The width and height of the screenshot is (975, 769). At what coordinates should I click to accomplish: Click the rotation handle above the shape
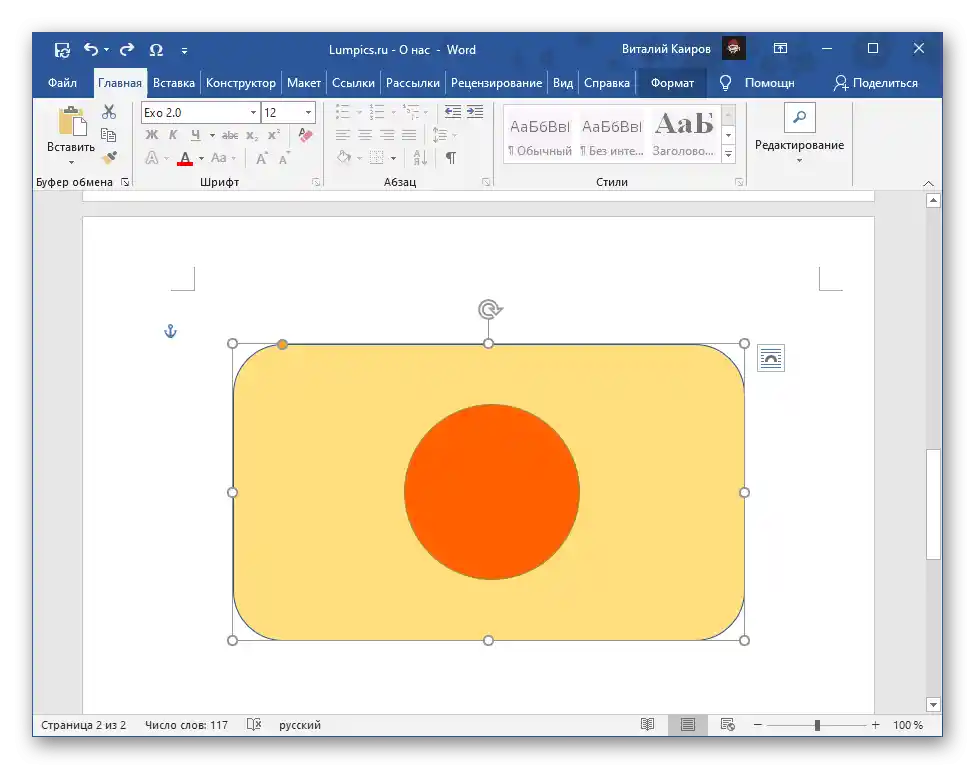488,309
